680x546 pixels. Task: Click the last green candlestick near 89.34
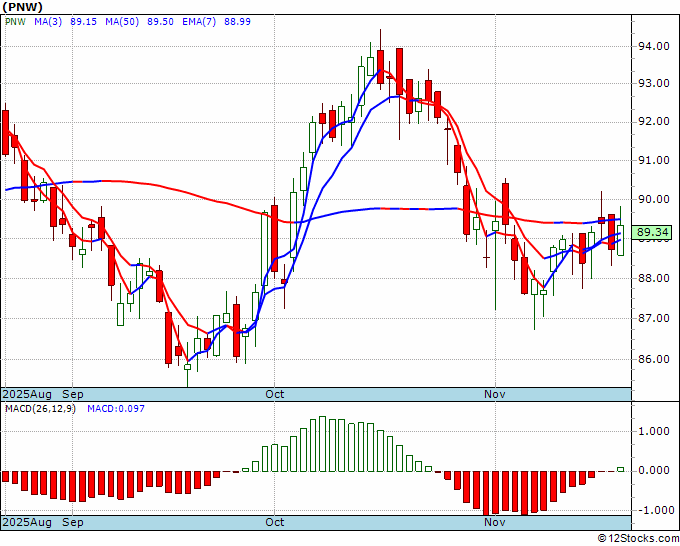pyautogui.click(x=621, y=240)
